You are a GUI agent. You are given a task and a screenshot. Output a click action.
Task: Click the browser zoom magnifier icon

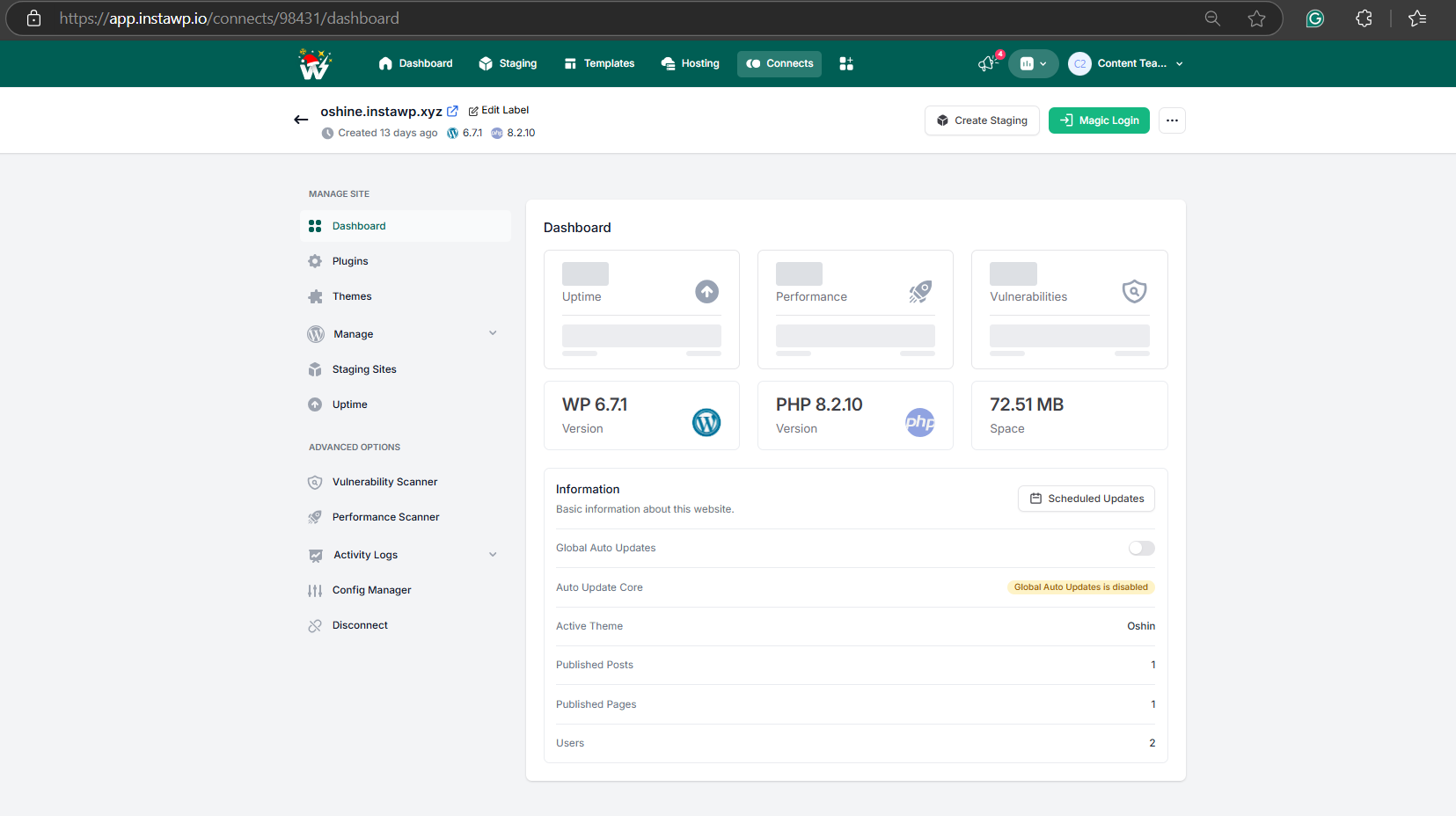(x=1212, y=18)
